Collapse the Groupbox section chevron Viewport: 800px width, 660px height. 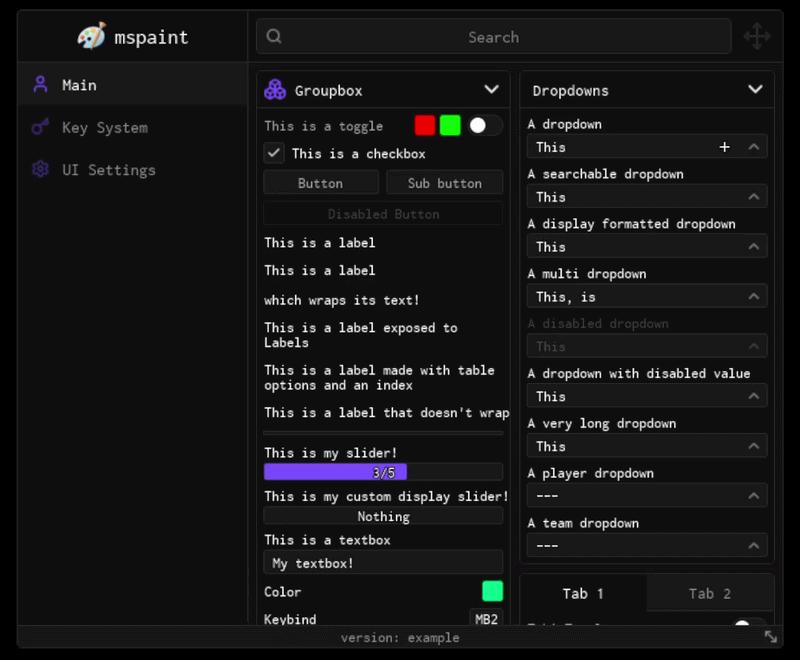[491, 90]
